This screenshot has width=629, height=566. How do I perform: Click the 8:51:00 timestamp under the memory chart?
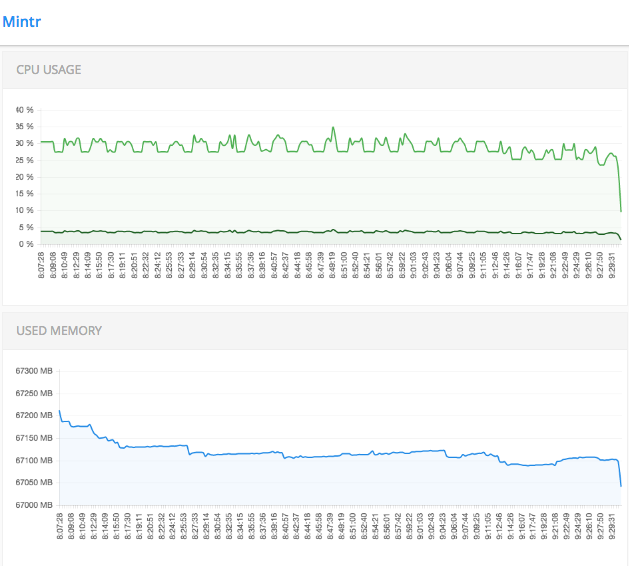(351, 524)
